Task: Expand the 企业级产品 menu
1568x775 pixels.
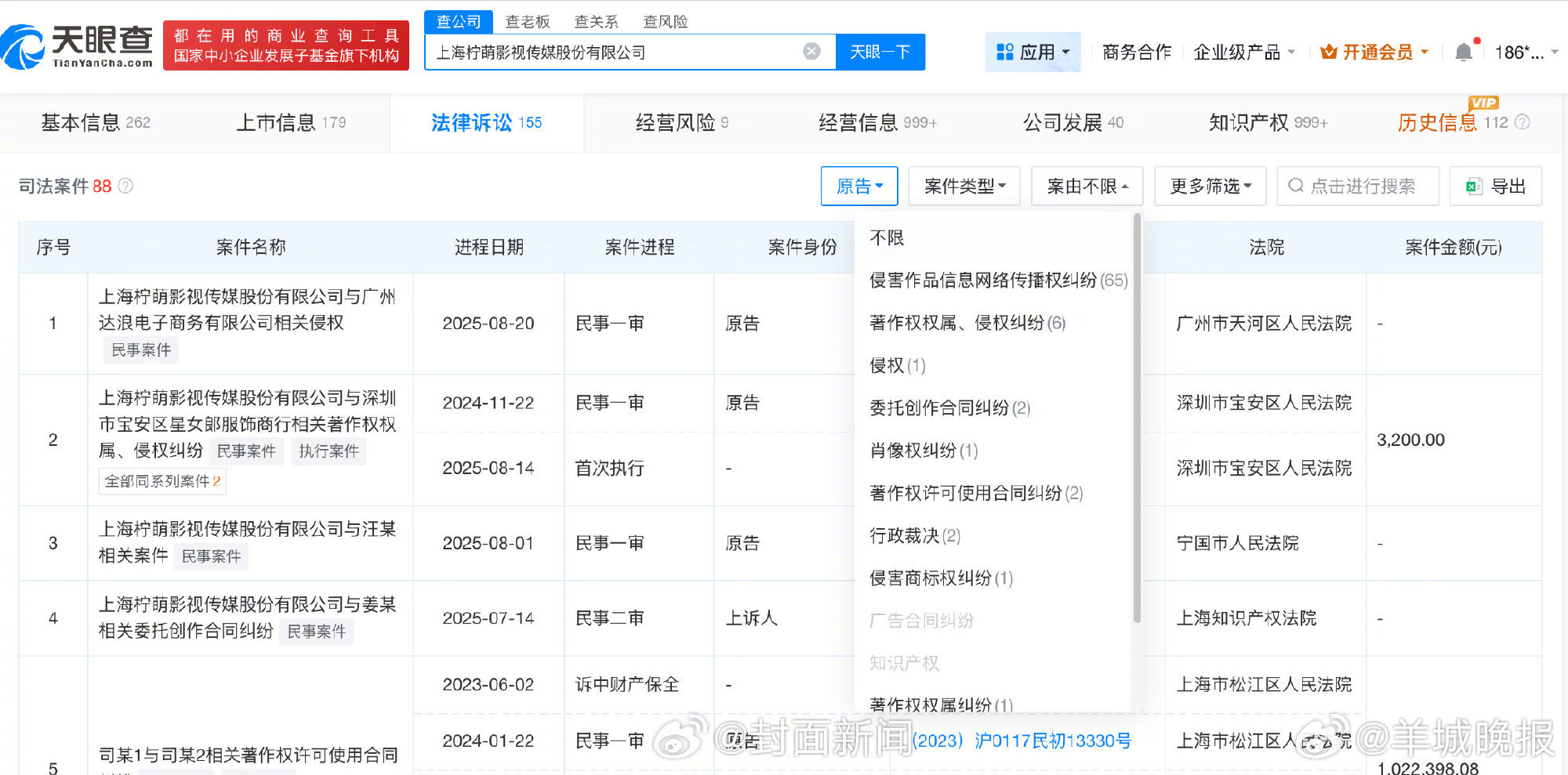Action: pyautogui.click(x=1243, y=53)
